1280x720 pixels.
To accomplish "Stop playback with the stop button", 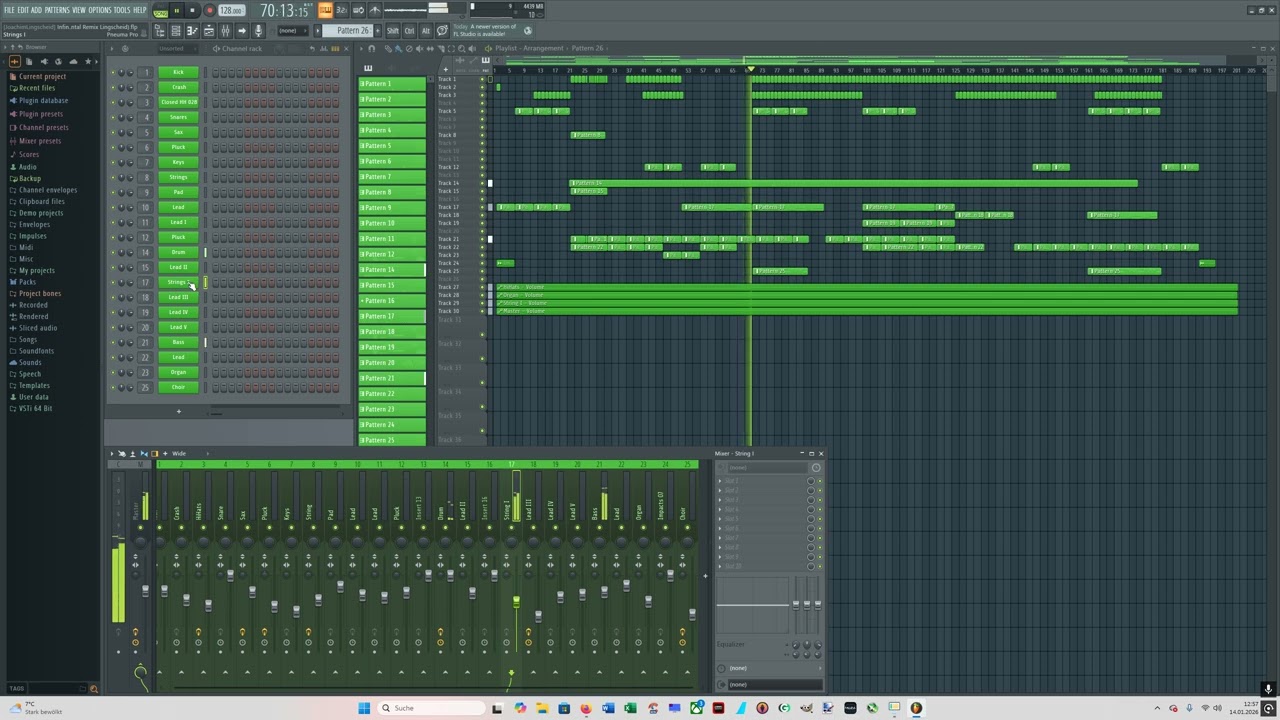I will pos(192,10).
